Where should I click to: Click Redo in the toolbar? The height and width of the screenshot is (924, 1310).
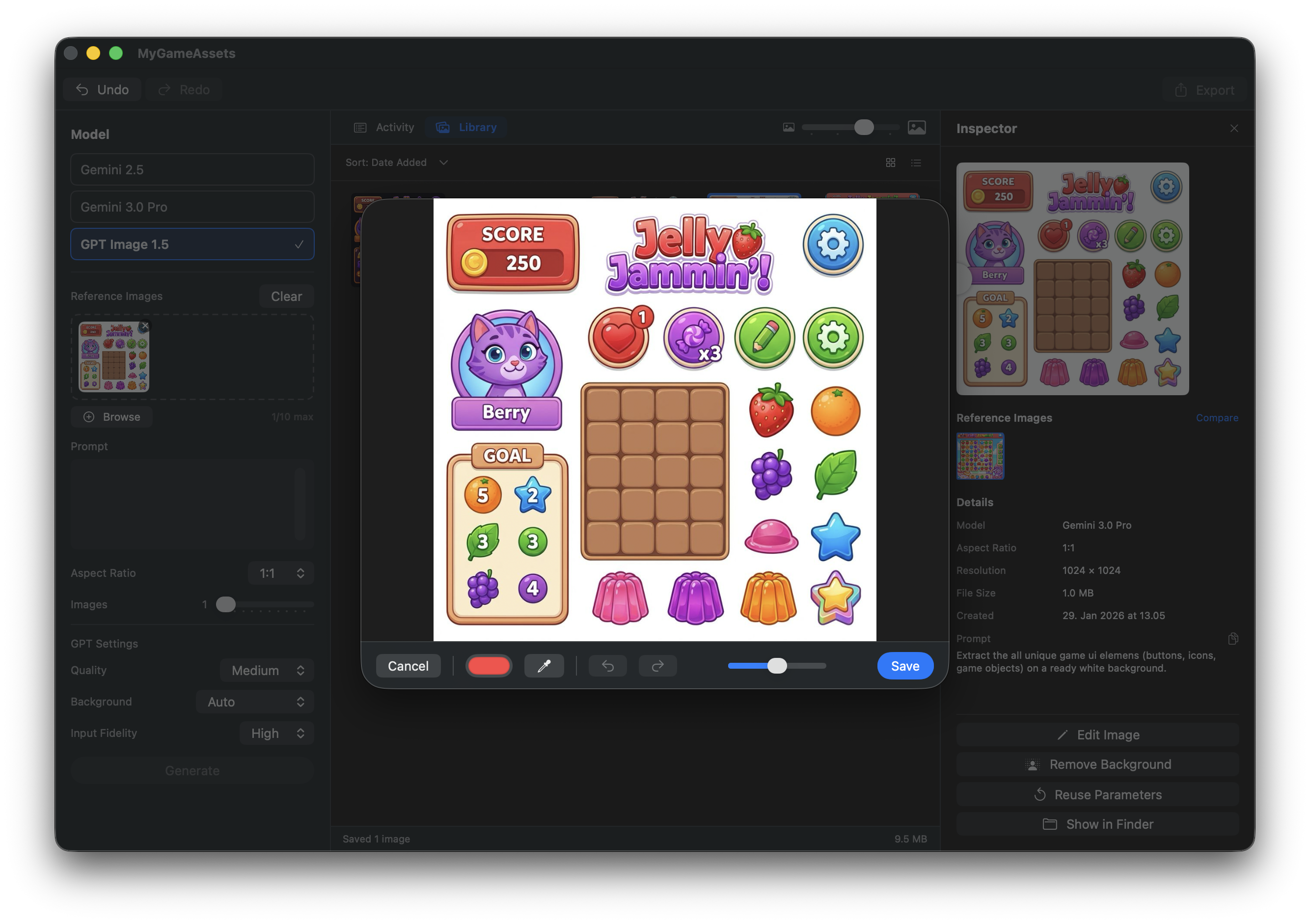tap(184, 89)
